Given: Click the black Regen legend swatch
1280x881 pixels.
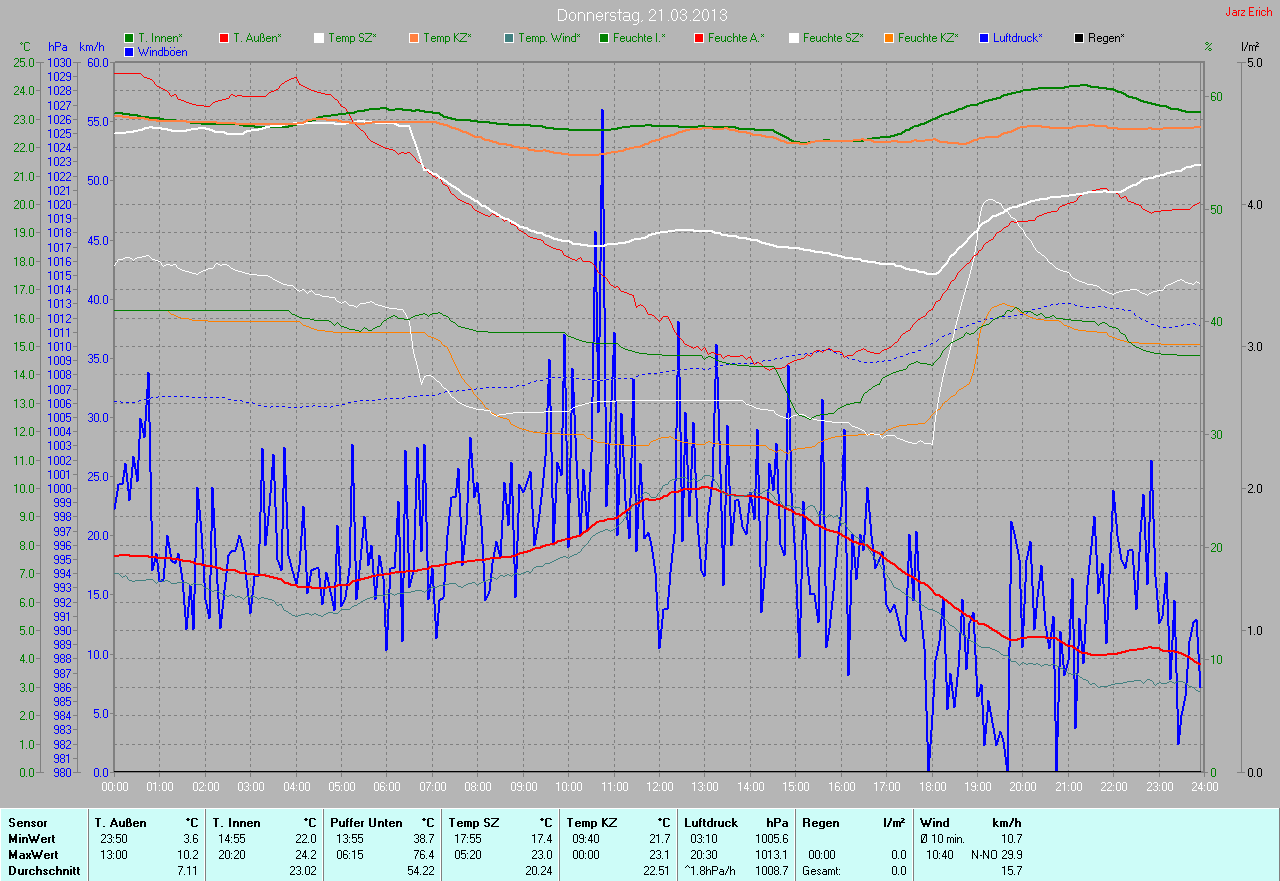Looking at the screenshot, I should pyautogui.click(x=1079, y=38).
